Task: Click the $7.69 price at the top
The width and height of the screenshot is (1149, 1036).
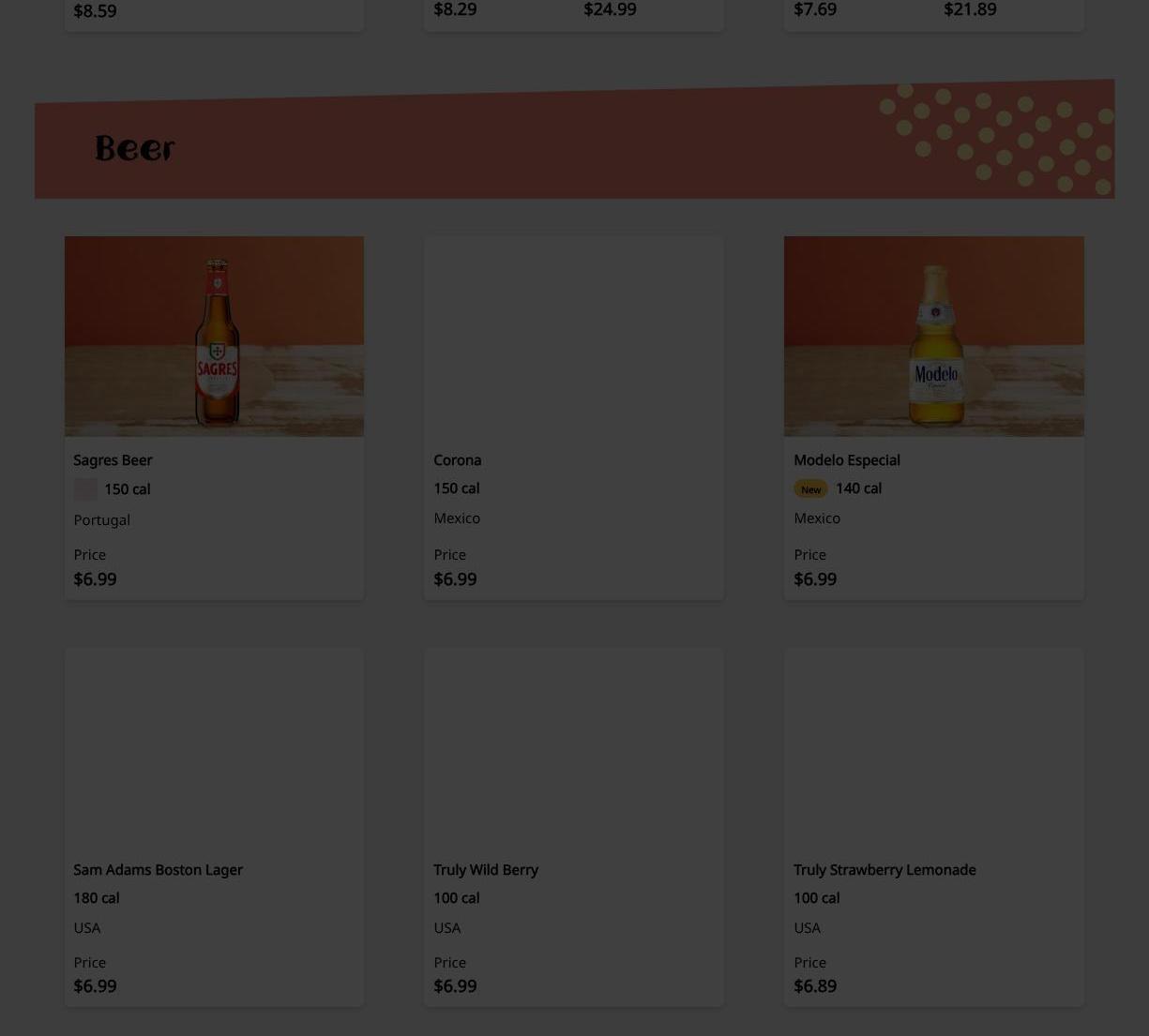Action: point(815,9)
